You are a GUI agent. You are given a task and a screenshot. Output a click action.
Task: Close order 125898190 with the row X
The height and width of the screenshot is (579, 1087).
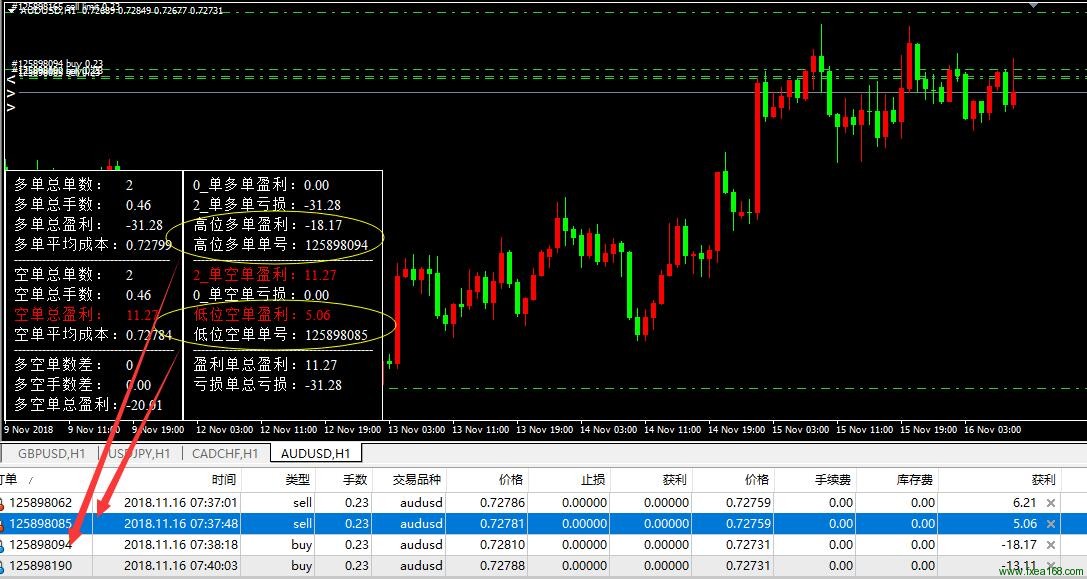(1051, 566)
